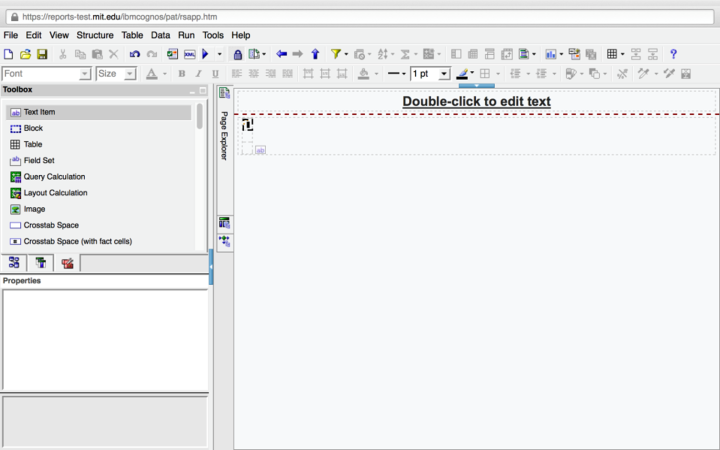Open Help with the question mark icon

673,54
